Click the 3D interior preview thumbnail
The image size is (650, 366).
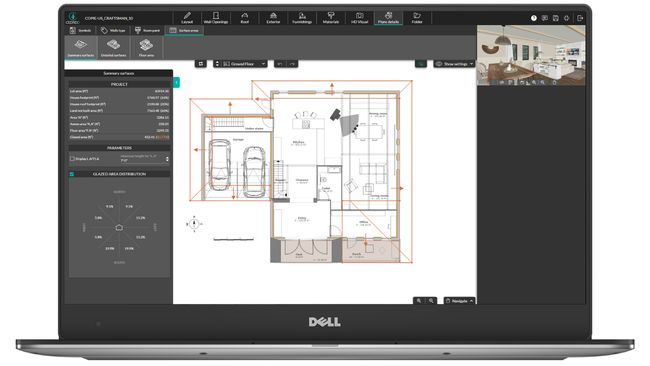(x=531, y=55)
